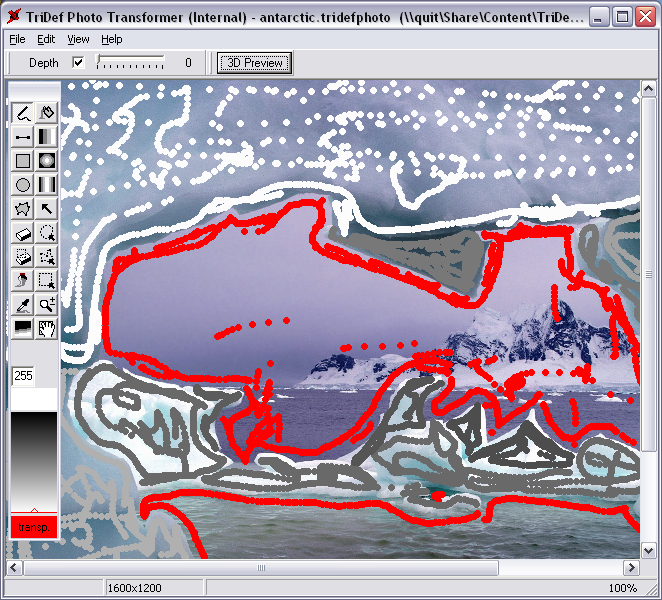Open the File menu
This screenshot has width=662, height=600.
click(x=17, y=39)
